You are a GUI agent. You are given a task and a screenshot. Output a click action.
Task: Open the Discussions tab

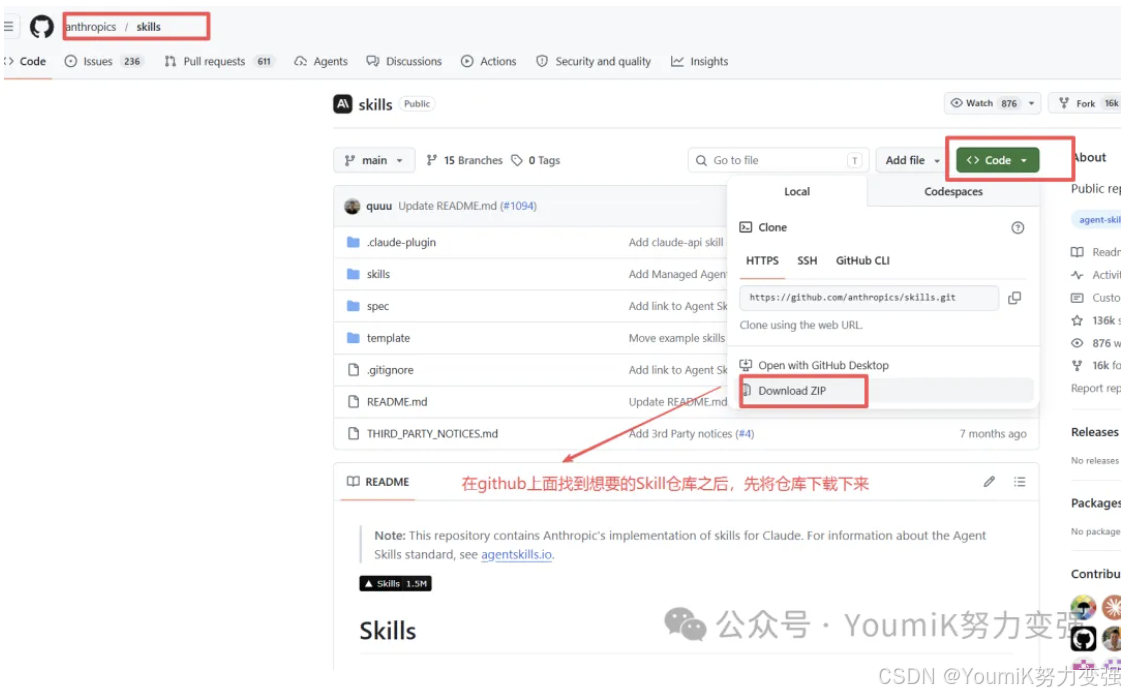[x=404, y=61]
